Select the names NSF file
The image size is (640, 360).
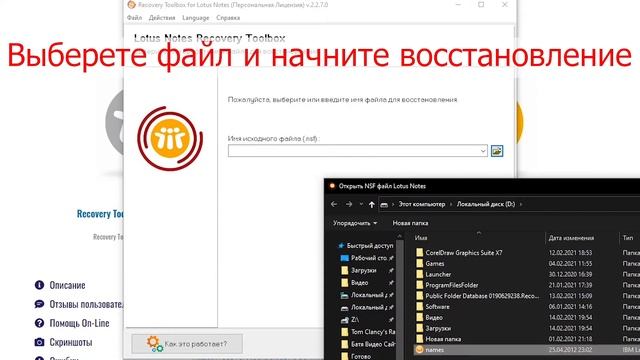pyautogui.click(x=527, y=350)
